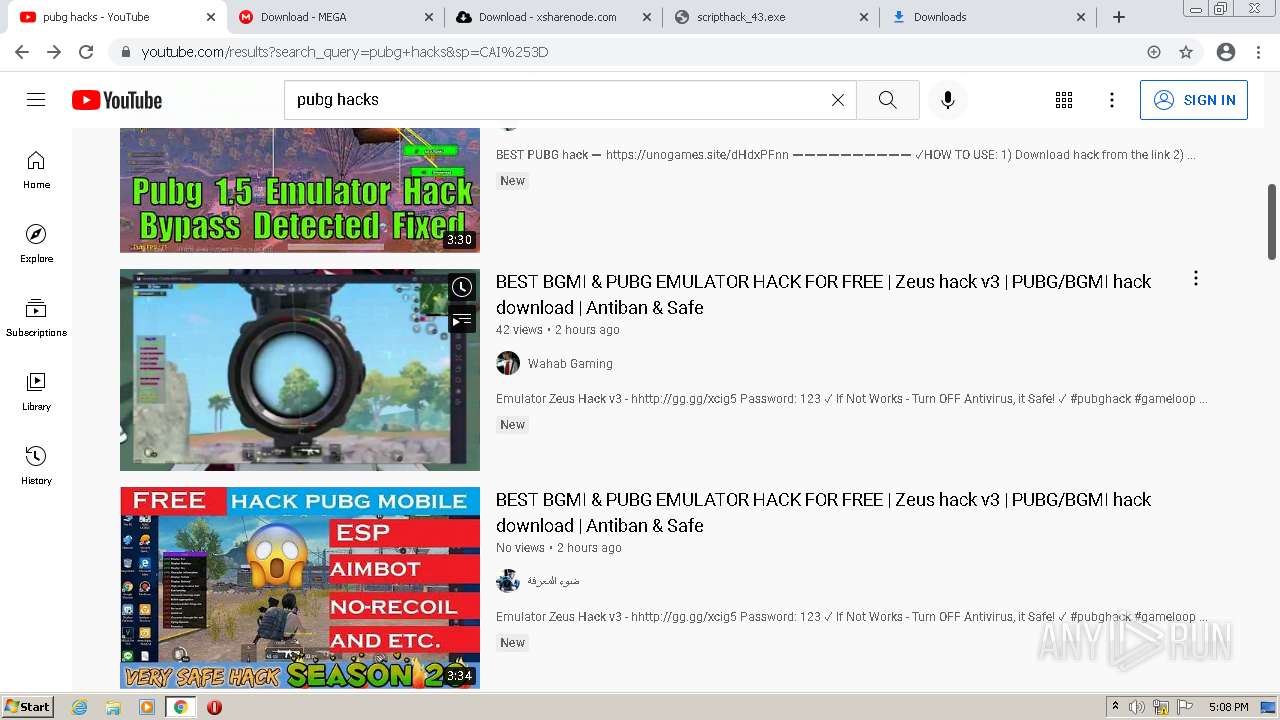
Task: Click the unogames.site description text
Action: (x=845, y=155)
